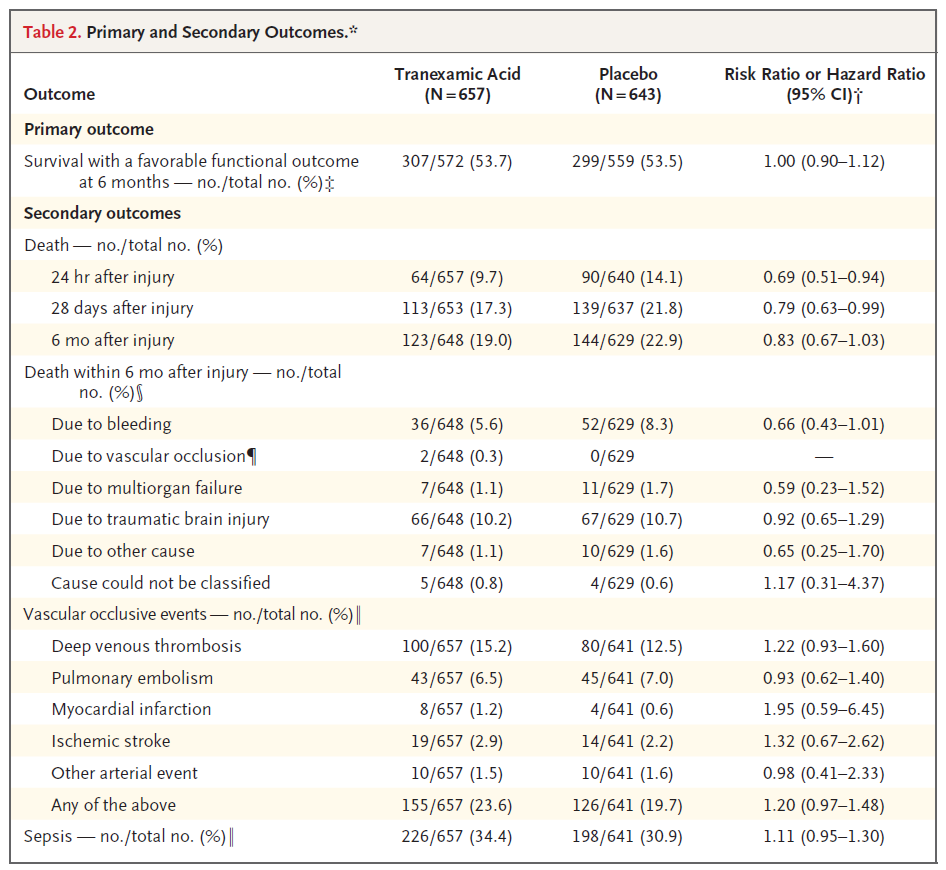The height and width of the screenshot is (870, 946).
Task: Select the Primary outcome section heading
Action: 89,129
